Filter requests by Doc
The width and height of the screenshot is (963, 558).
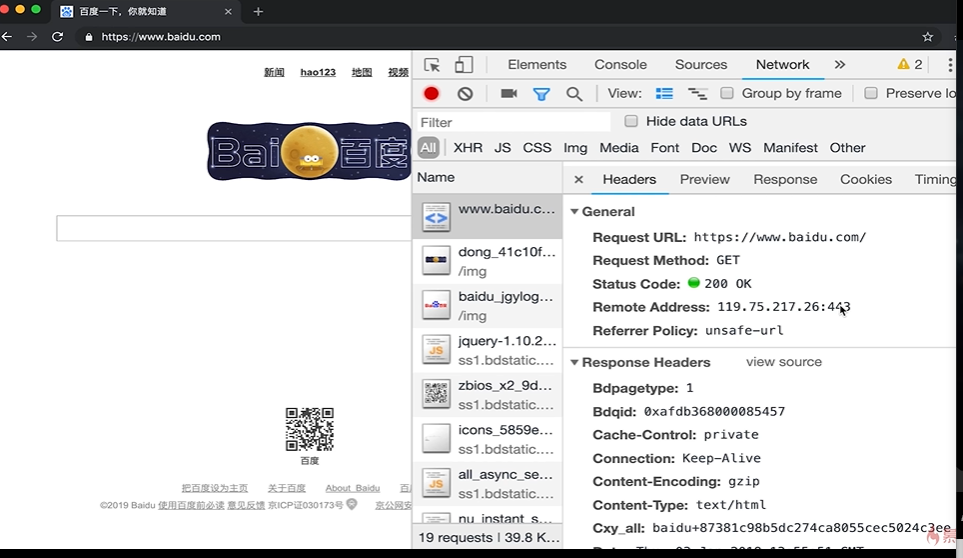pyautogui.click(x=704, y=147)
